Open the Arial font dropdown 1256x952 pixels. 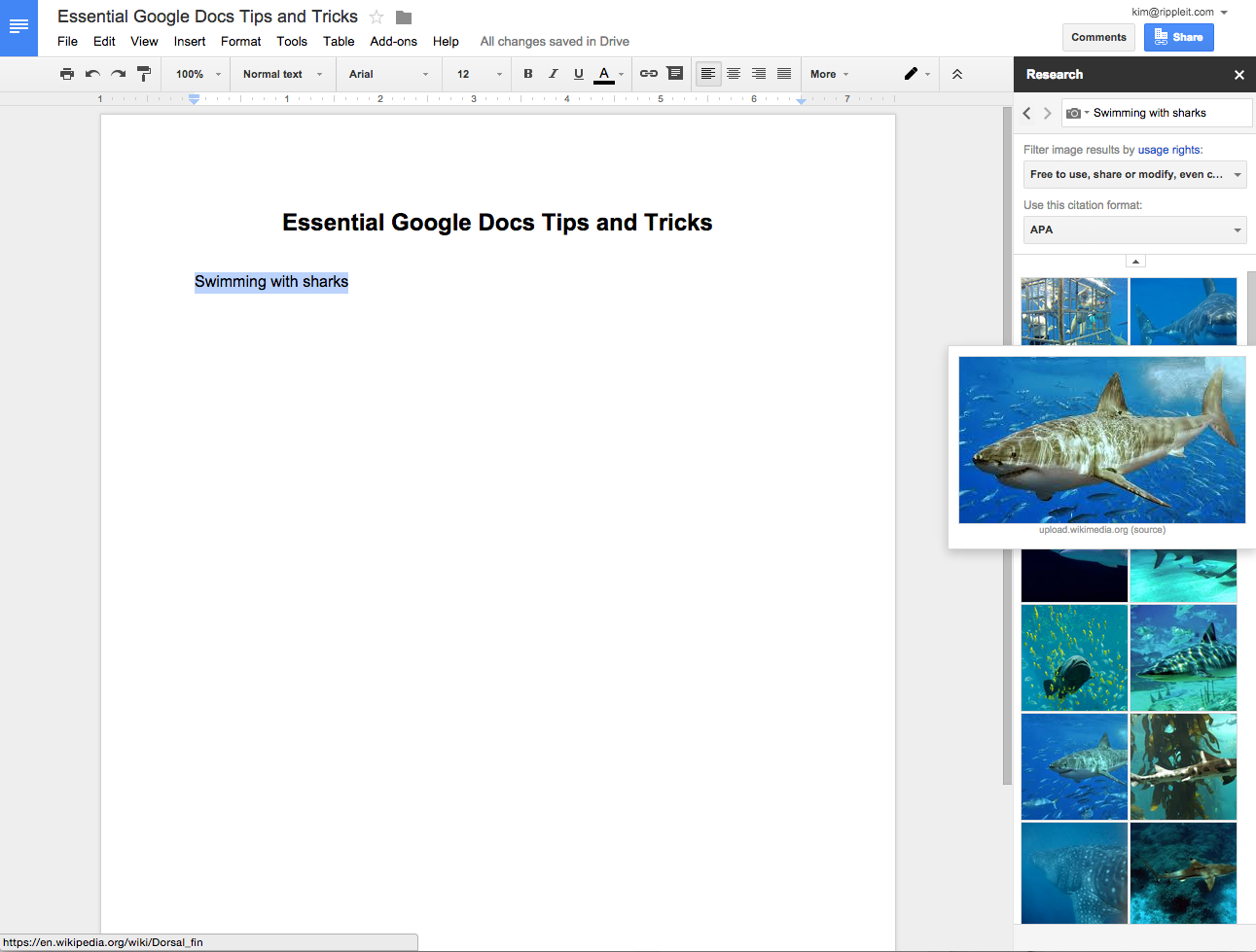[389, 74]
